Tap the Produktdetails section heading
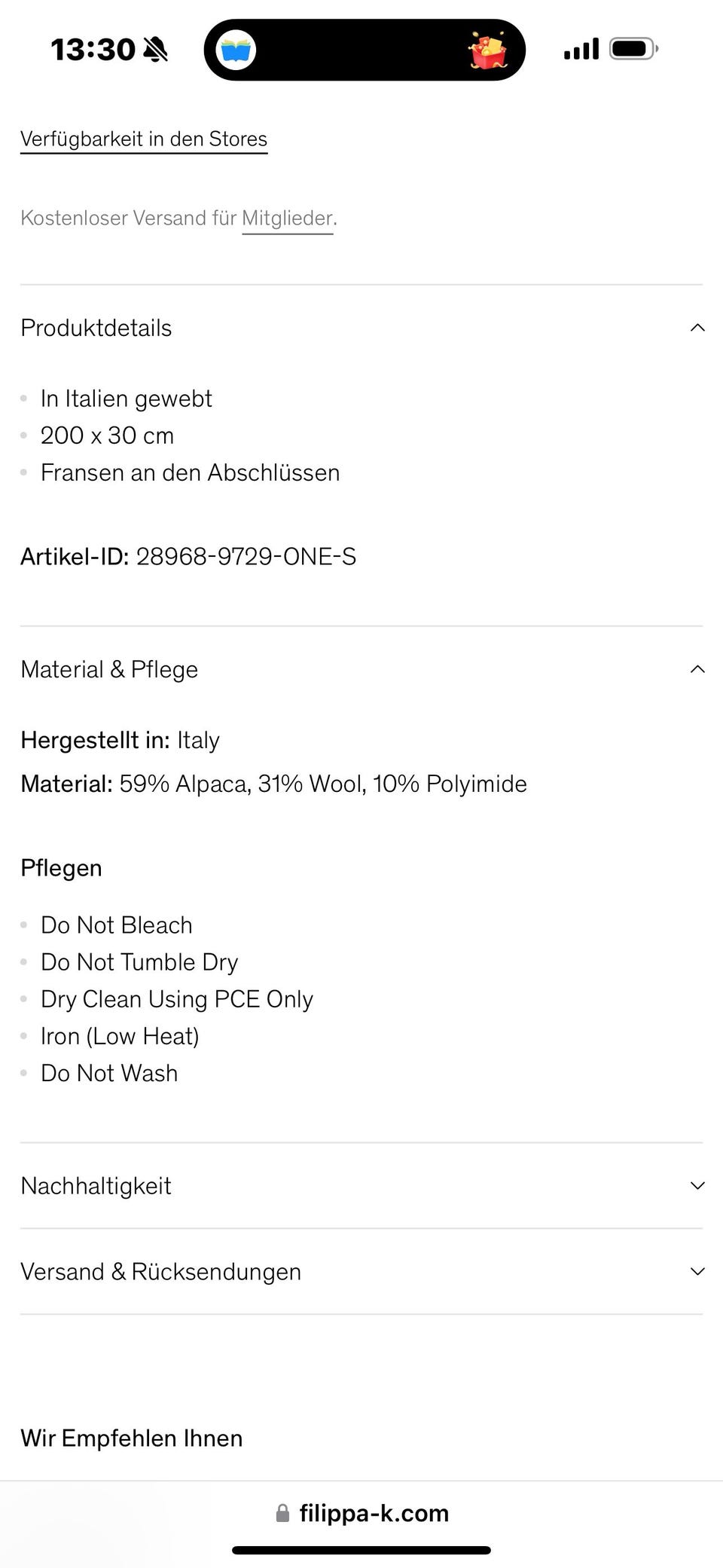The image size is (723, 1568). point(96,329)
